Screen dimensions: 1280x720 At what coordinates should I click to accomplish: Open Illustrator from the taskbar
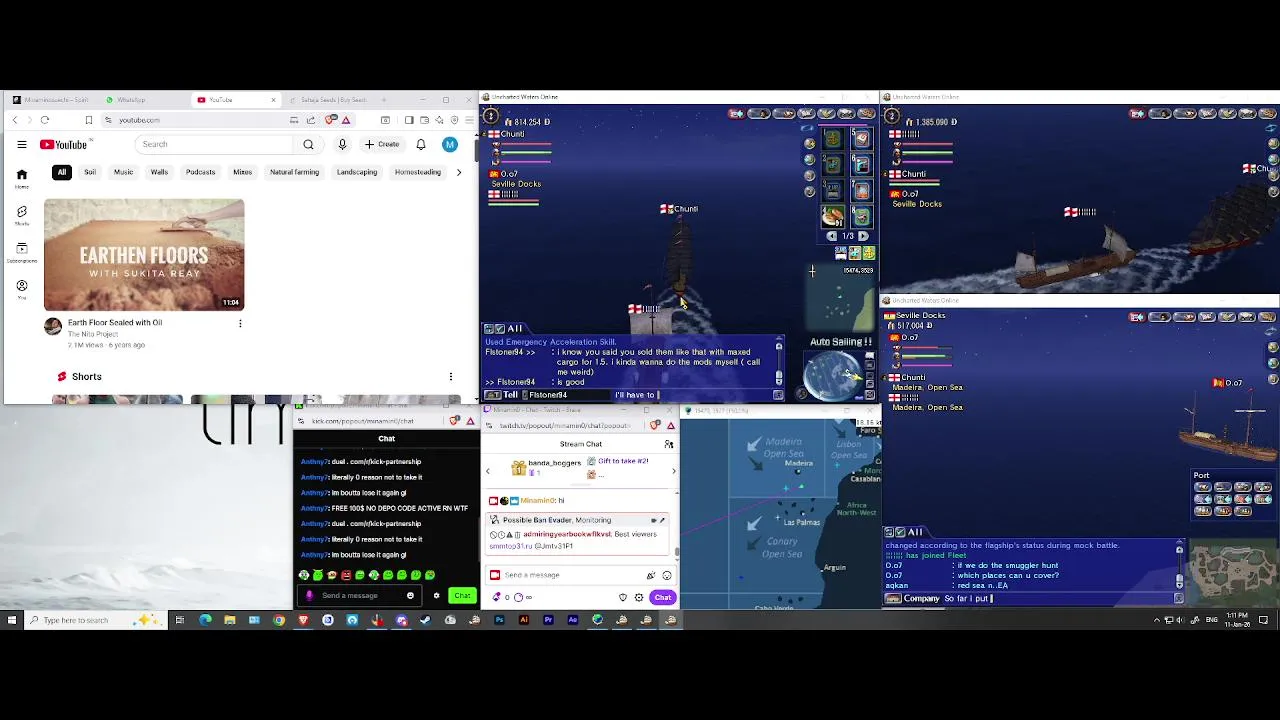(524, 620)
